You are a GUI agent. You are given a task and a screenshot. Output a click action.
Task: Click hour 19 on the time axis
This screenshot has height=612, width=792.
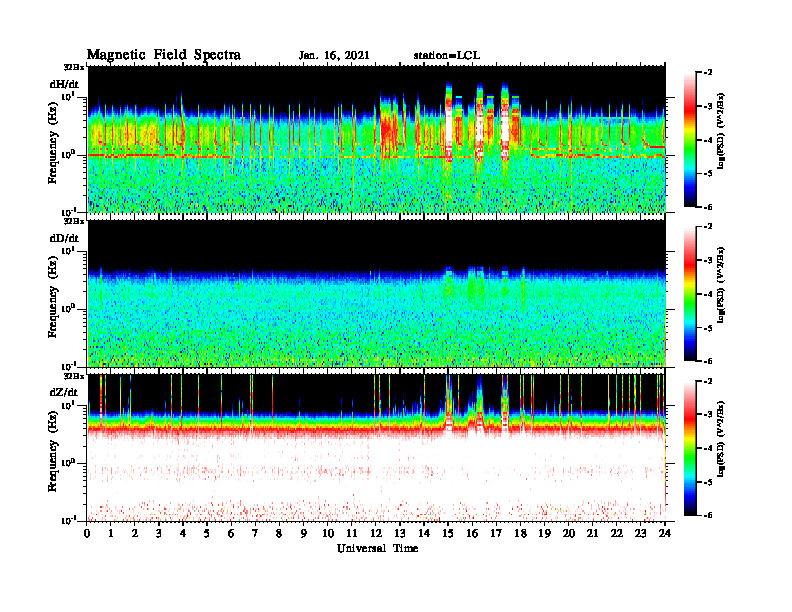pyautogui.click(x=544, y=534)
